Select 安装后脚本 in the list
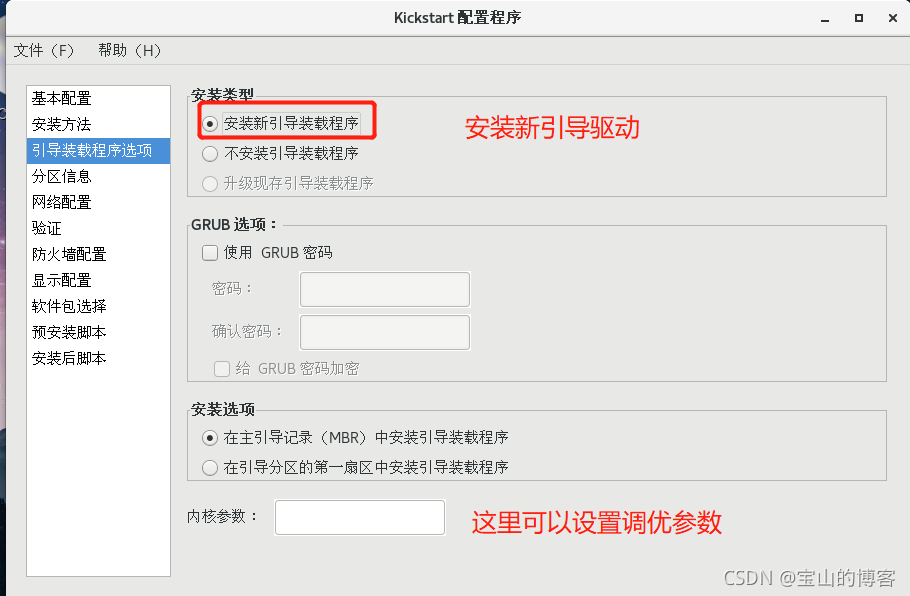The width and height of the screenshot is (910, 596). point(68,358)
